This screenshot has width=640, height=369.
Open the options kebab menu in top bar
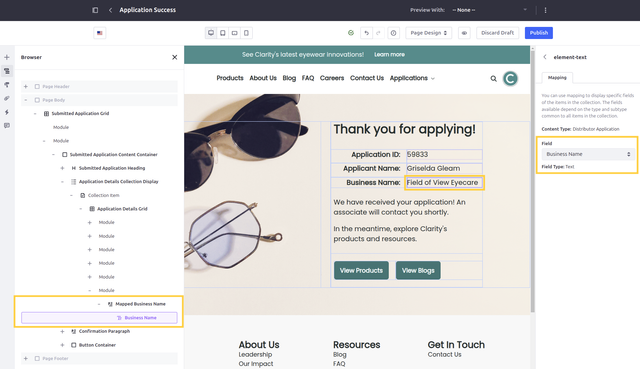[x=545, y=10]
